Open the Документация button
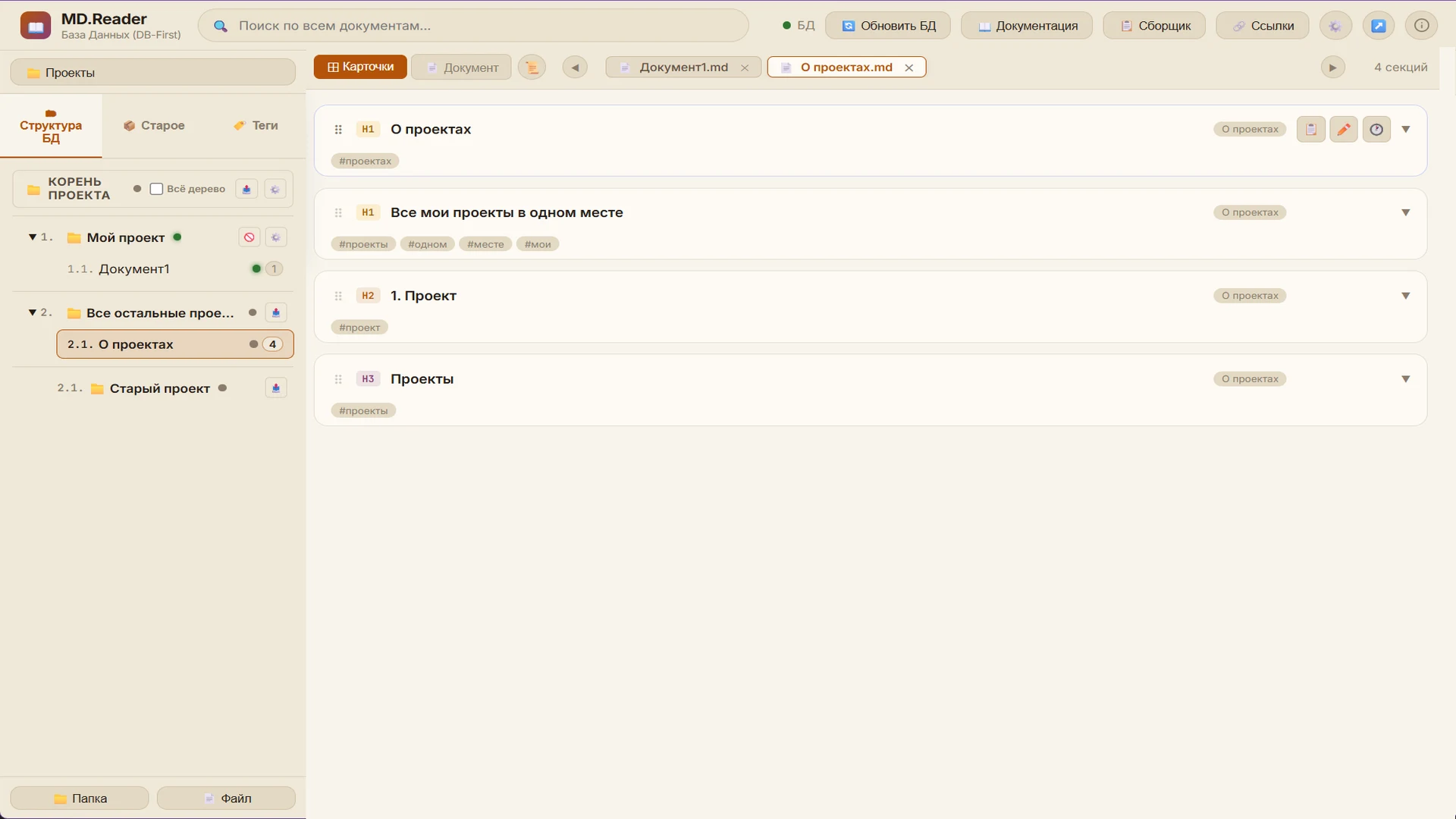 coord(1027,26)
